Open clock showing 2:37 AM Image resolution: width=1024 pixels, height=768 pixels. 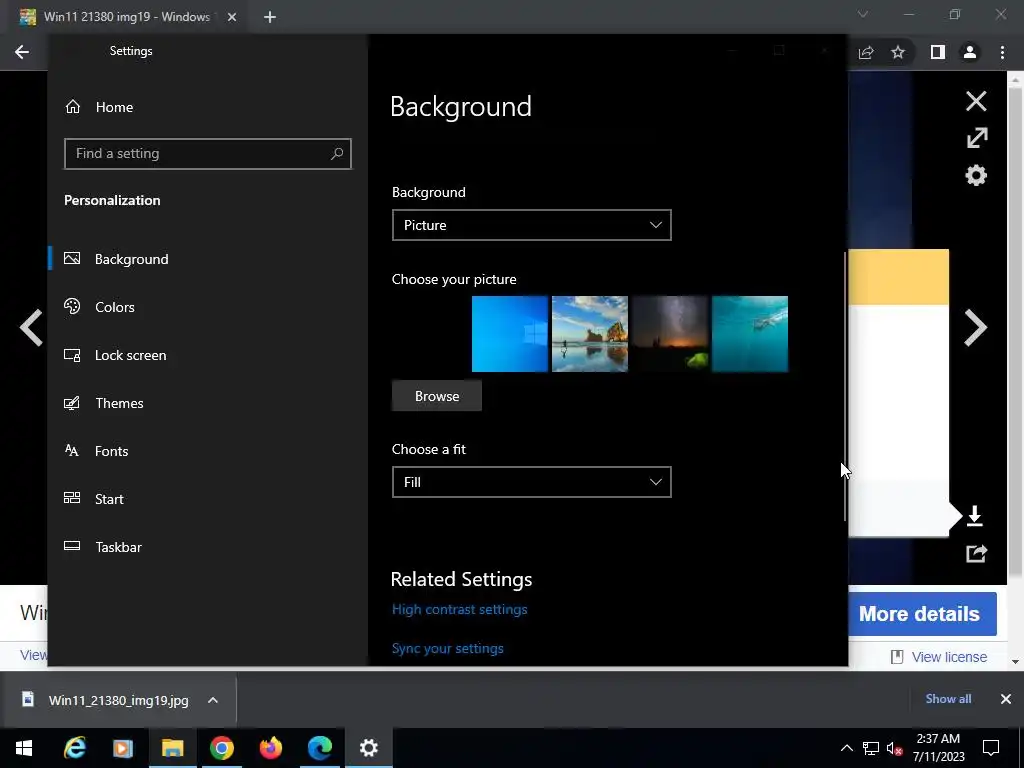pyautogui.click(x=938, y=748)
